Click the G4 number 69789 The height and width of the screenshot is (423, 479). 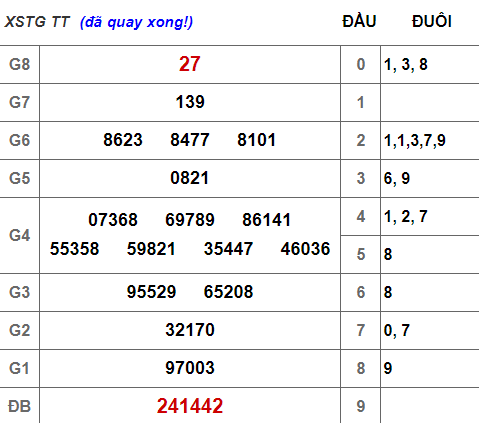(x=190, y=220)
